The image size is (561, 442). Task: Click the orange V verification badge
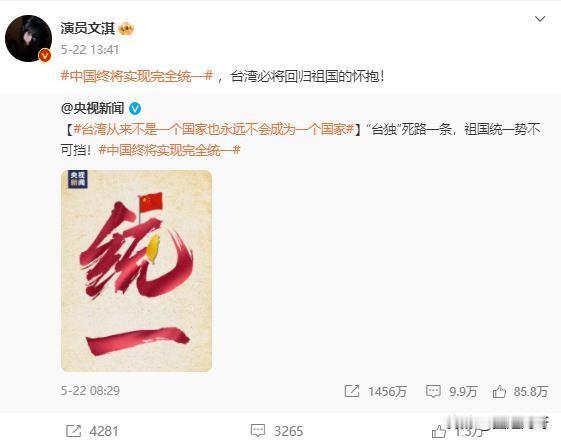[45, 55]
